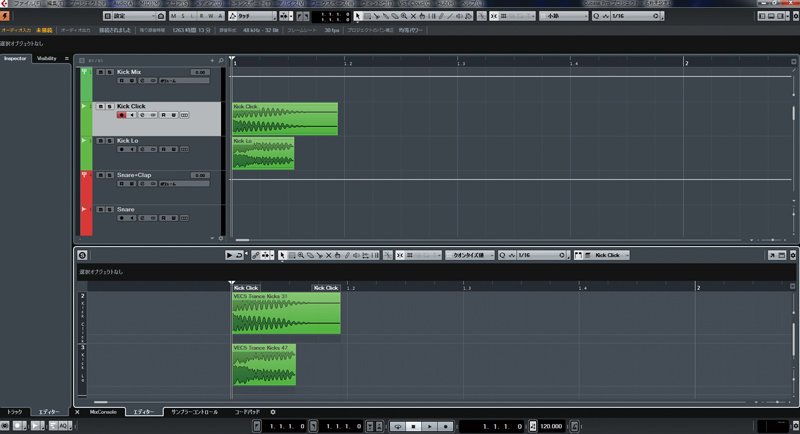The image size is (800, 434).
Task: Open lower zone setup gear icon
Action: point(273,412)
